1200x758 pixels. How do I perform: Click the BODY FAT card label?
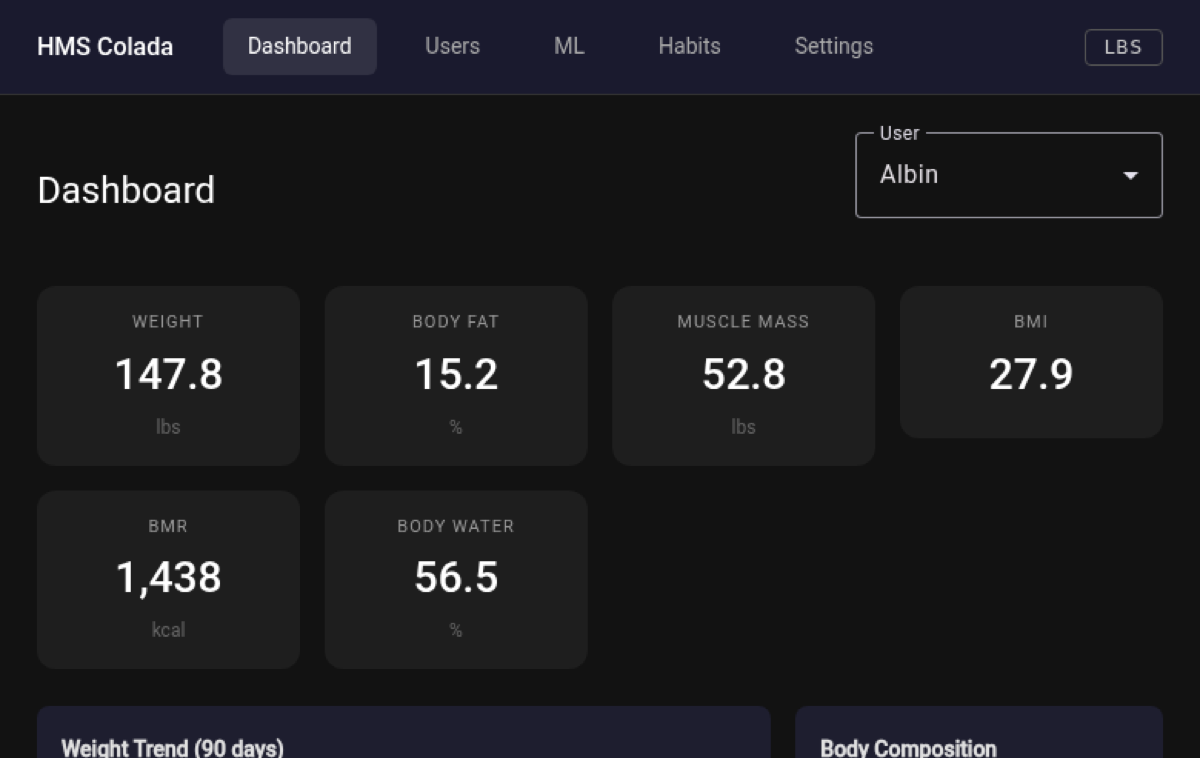[x=456, y=322]
